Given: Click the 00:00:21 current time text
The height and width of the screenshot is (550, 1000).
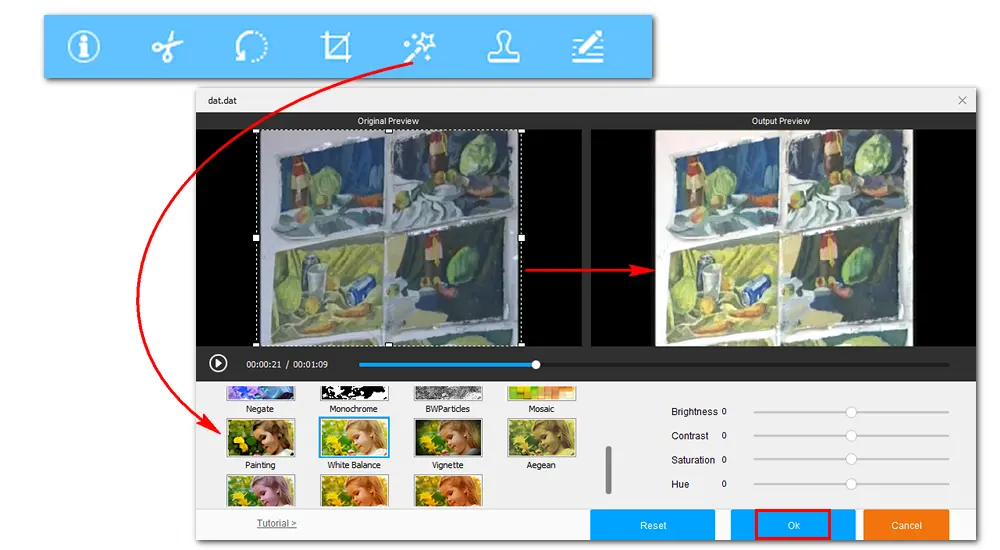Looking at the screenshot, I should tap(263, 364).
